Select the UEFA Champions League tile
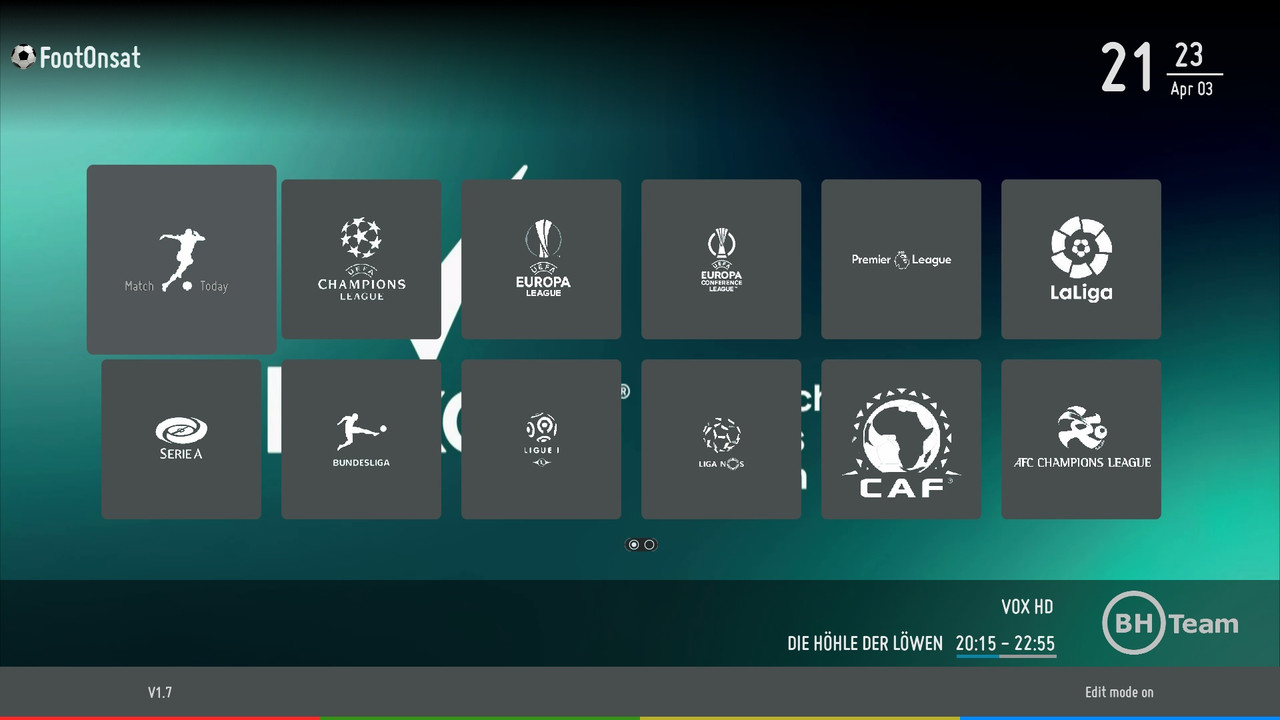This screenshot has height=720, width=1280. point(361,260)
